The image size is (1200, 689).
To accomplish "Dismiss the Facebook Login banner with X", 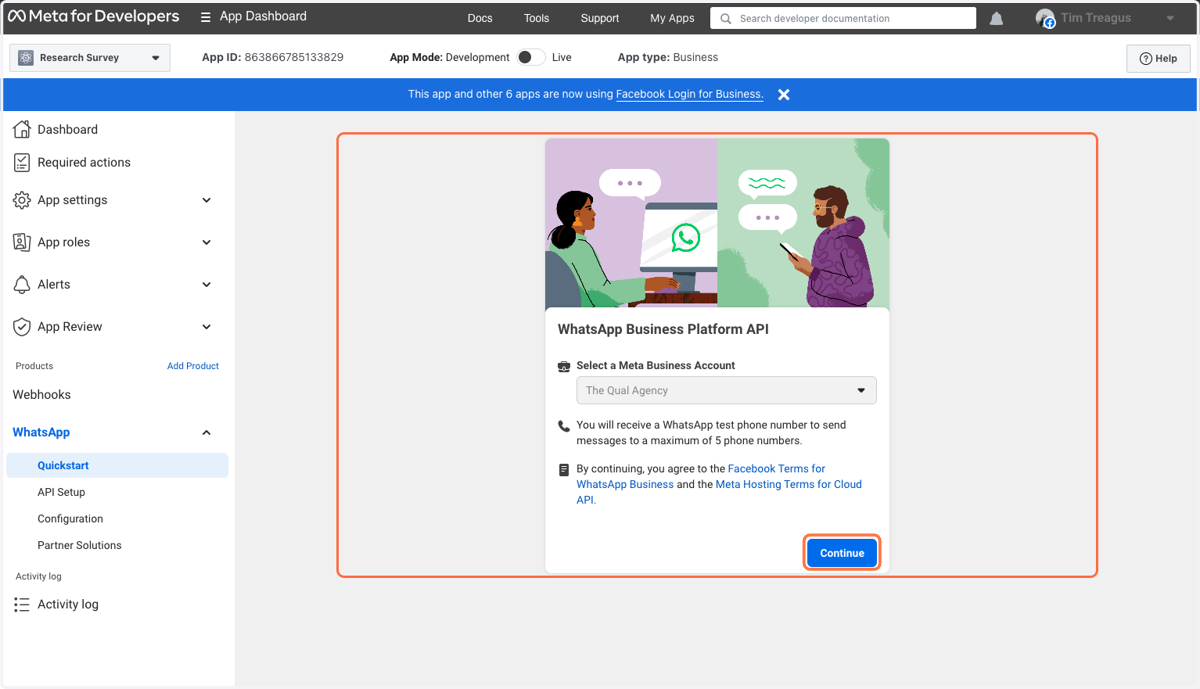I will pyautogui.click(x=784, y=94).
